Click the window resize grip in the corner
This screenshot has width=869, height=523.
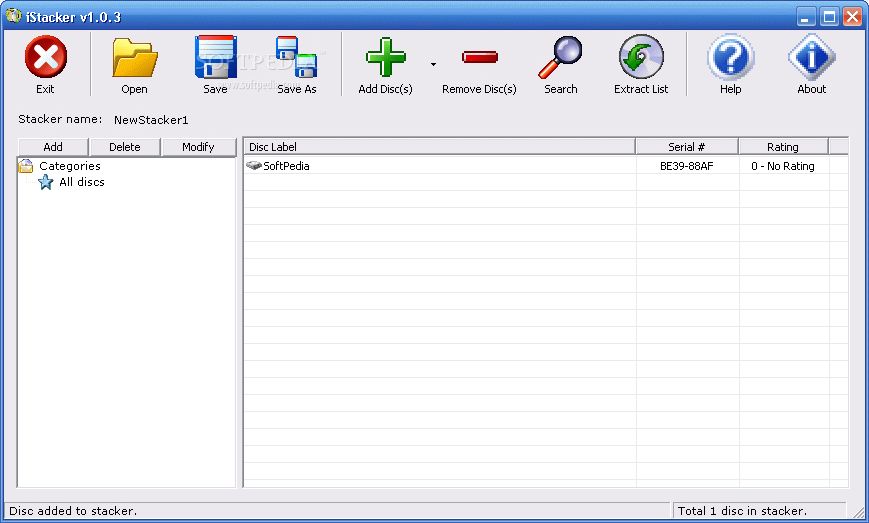click(x=858, y=512)
